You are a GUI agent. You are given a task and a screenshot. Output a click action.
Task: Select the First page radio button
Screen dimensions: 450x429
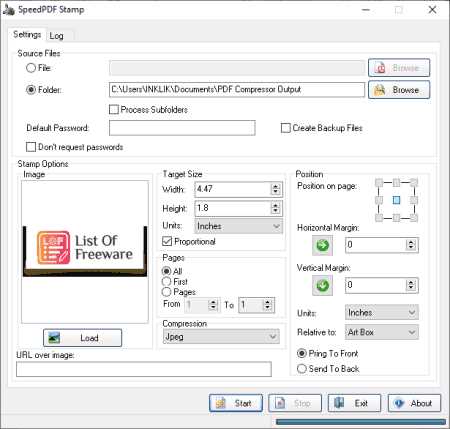pos(166,281)
